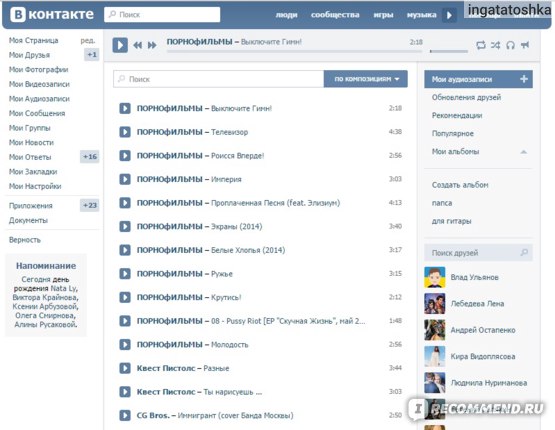This screenshot has width=555, height=430.
Task: Open the по композициям dropdown
Action: click(366, 79)
